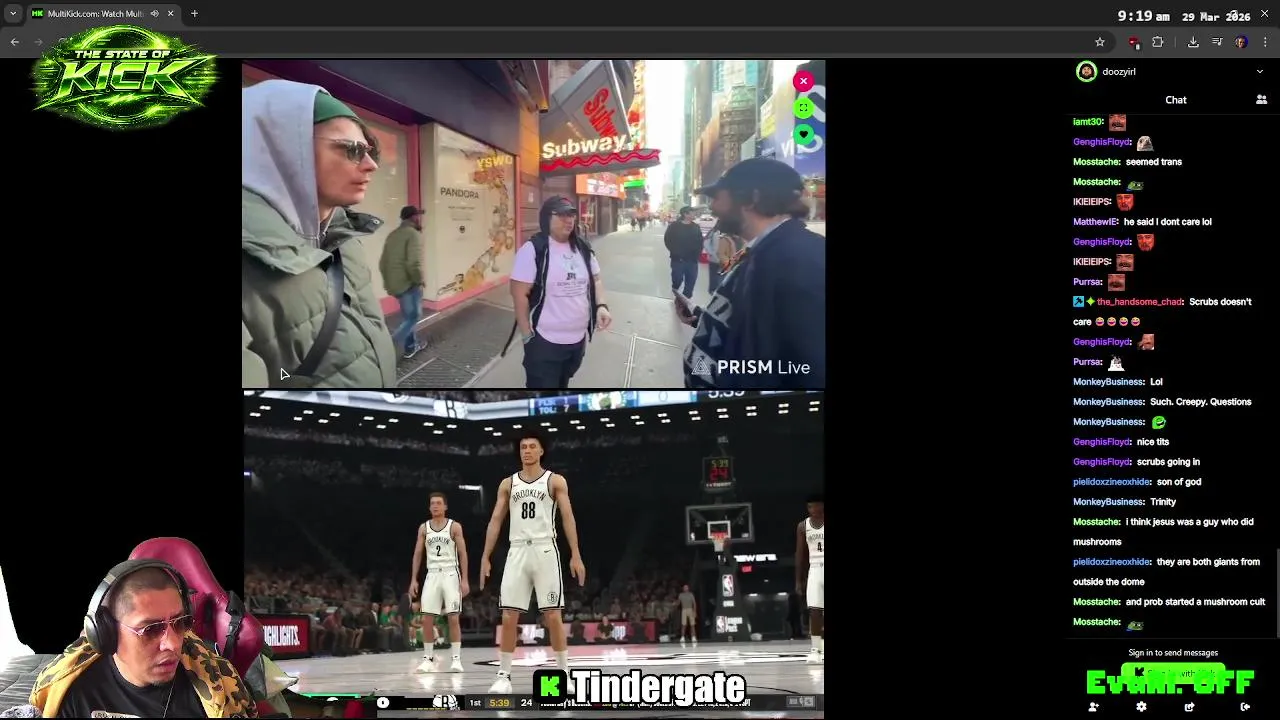Close the top stream with the pink X
The width and height of the screenshot is (1280, 720).
pyautogui.click(x=803, y=81)
